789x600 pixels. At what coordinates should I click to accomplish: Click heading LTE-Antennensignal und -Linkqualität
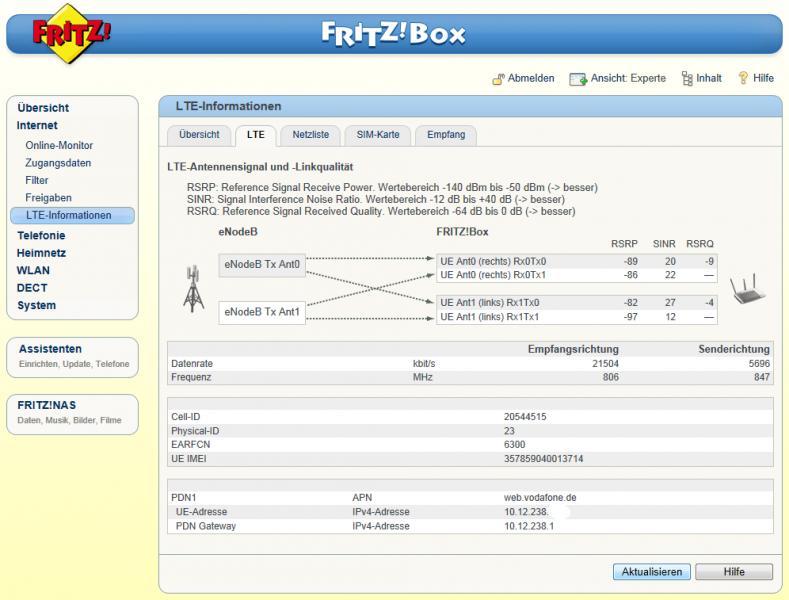coord(260,167)
